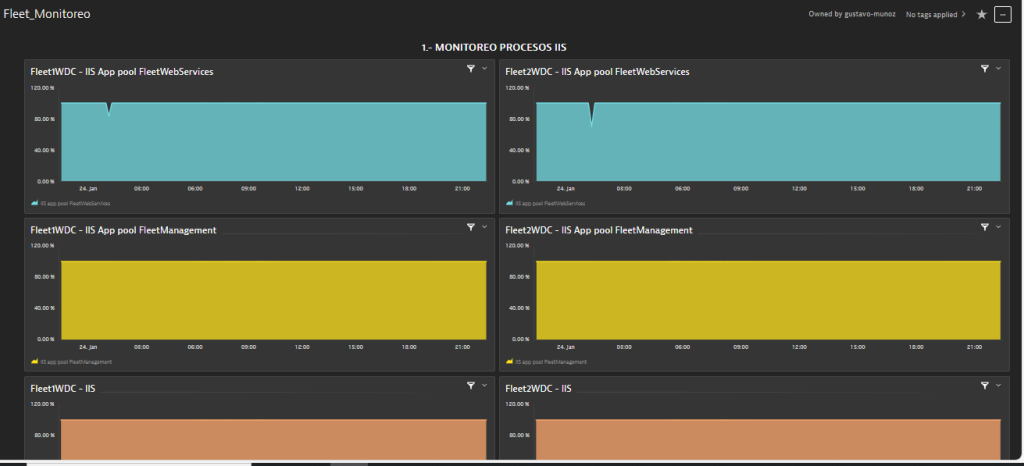The height and width of the screenshot is (466, 1024).
Task: Click filter icon on Fleet1WDC - IIS tile
Action: click(470, 386)
